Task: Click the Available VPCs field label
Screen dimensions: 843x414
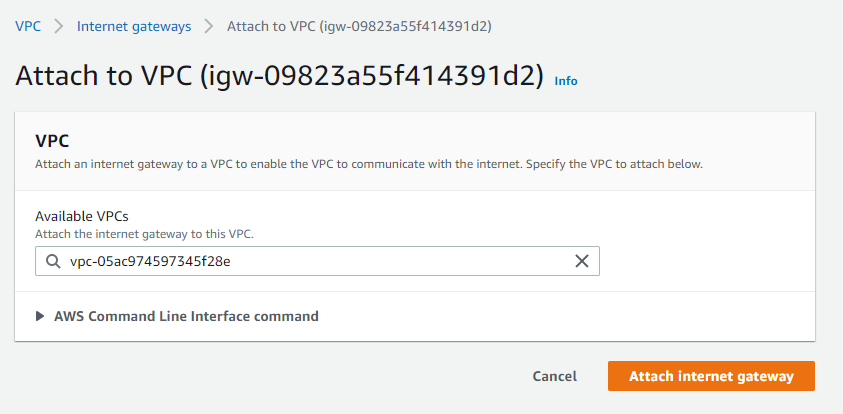Action: [x=82, y=216]
